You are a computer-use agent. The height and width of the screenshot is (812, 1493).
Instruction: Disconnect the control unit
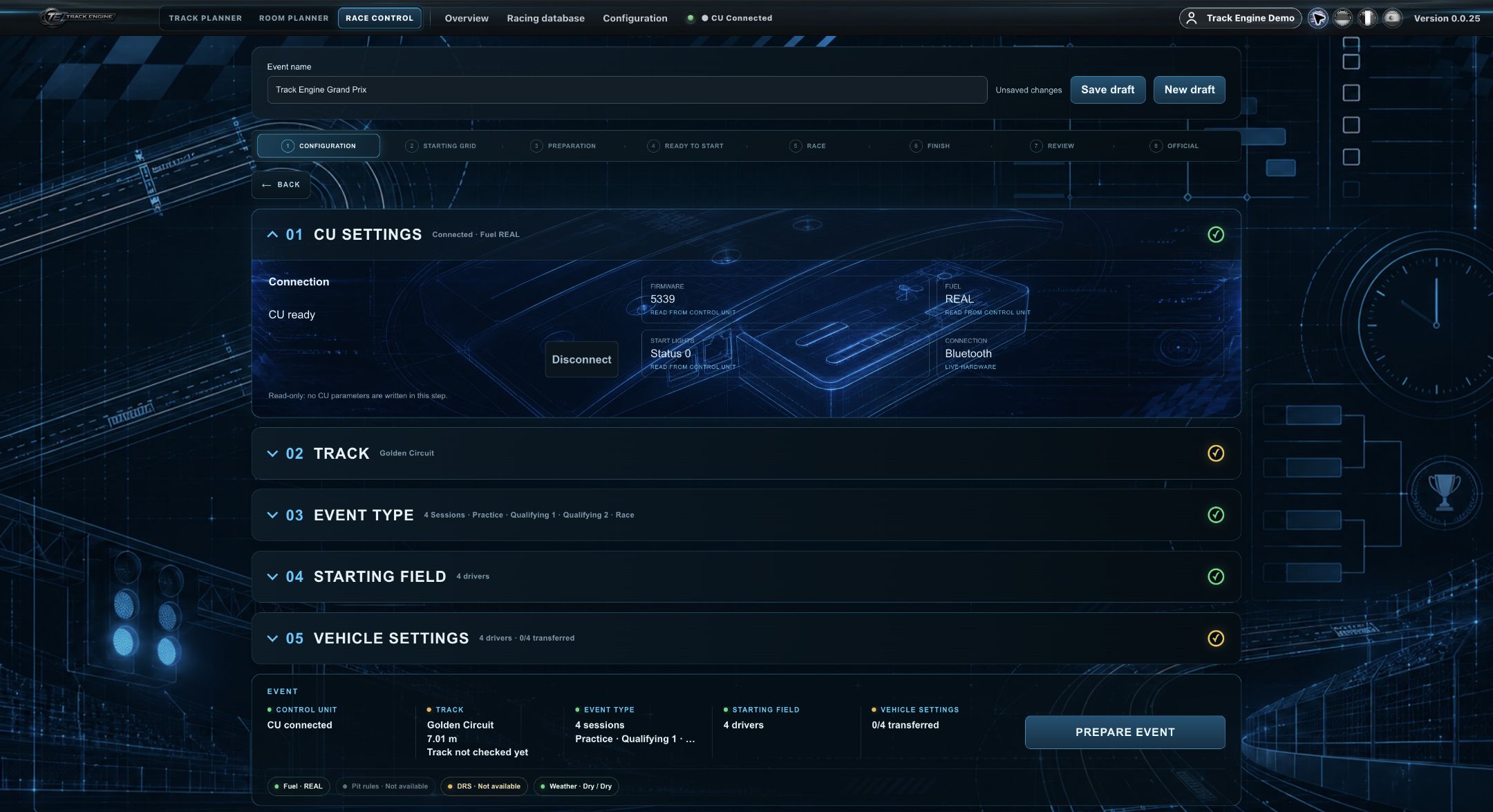click(x=581, y=359)
